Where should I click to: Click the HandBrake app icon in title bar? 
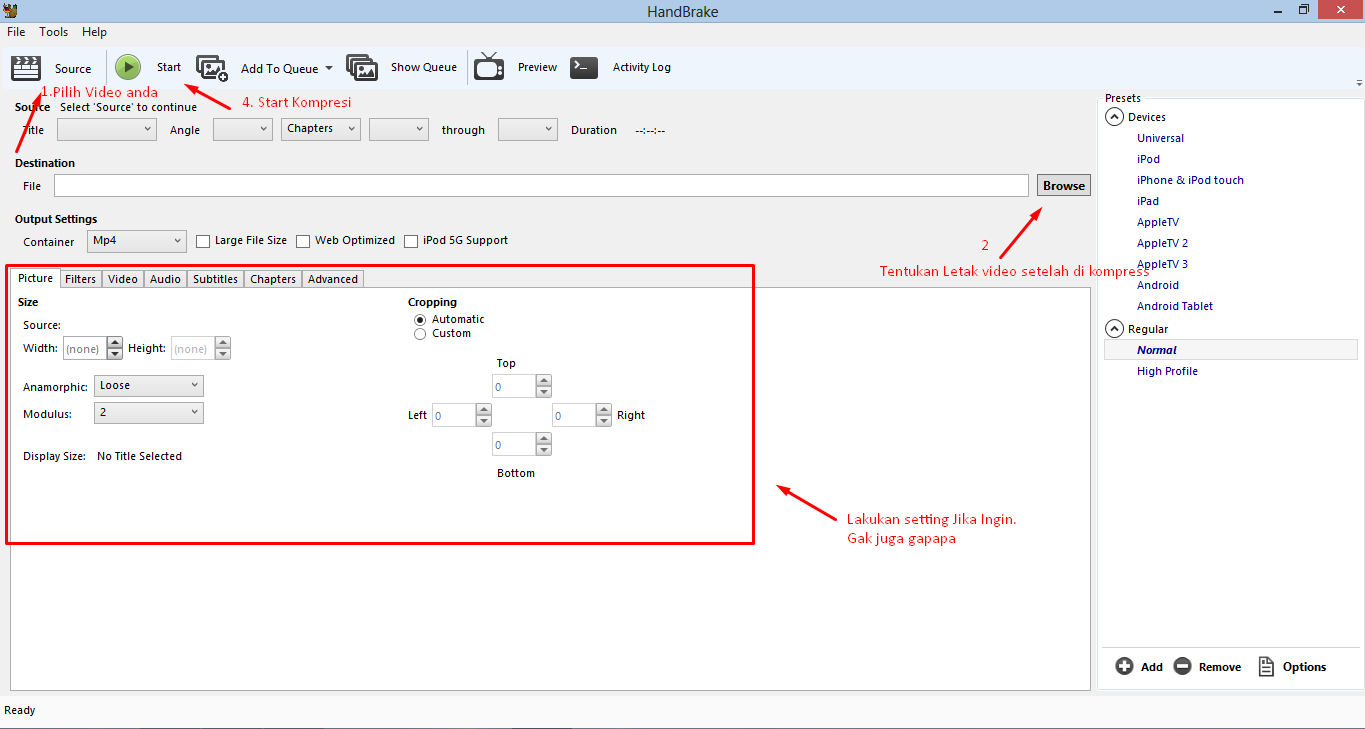[x=11, y=10]
